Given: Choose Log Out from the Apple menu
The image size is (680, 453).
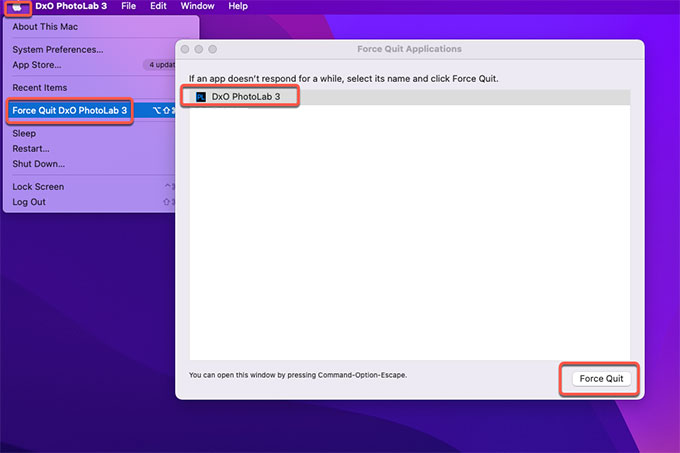Looking at the screenshot, I should click(x=29, y=202).
